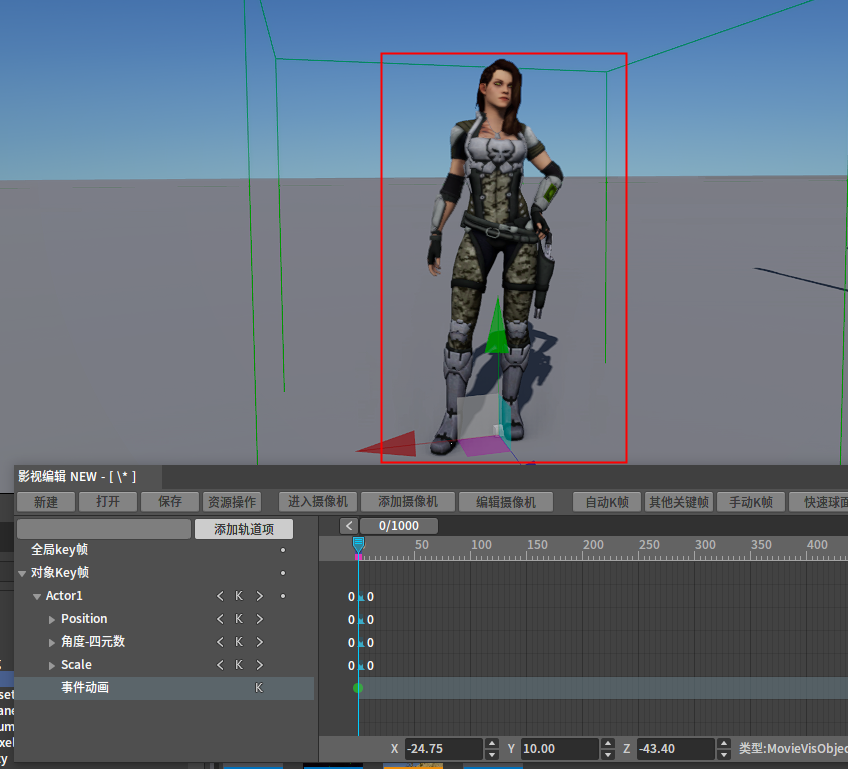Expand the Position track
The image size is (848, 769).
(52, 619)
